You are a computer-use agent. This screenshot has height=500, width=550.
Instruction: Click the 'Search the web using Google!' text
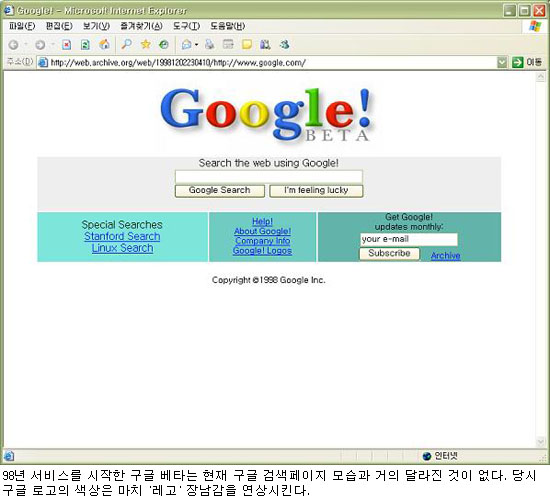click(x=269, y=163)
